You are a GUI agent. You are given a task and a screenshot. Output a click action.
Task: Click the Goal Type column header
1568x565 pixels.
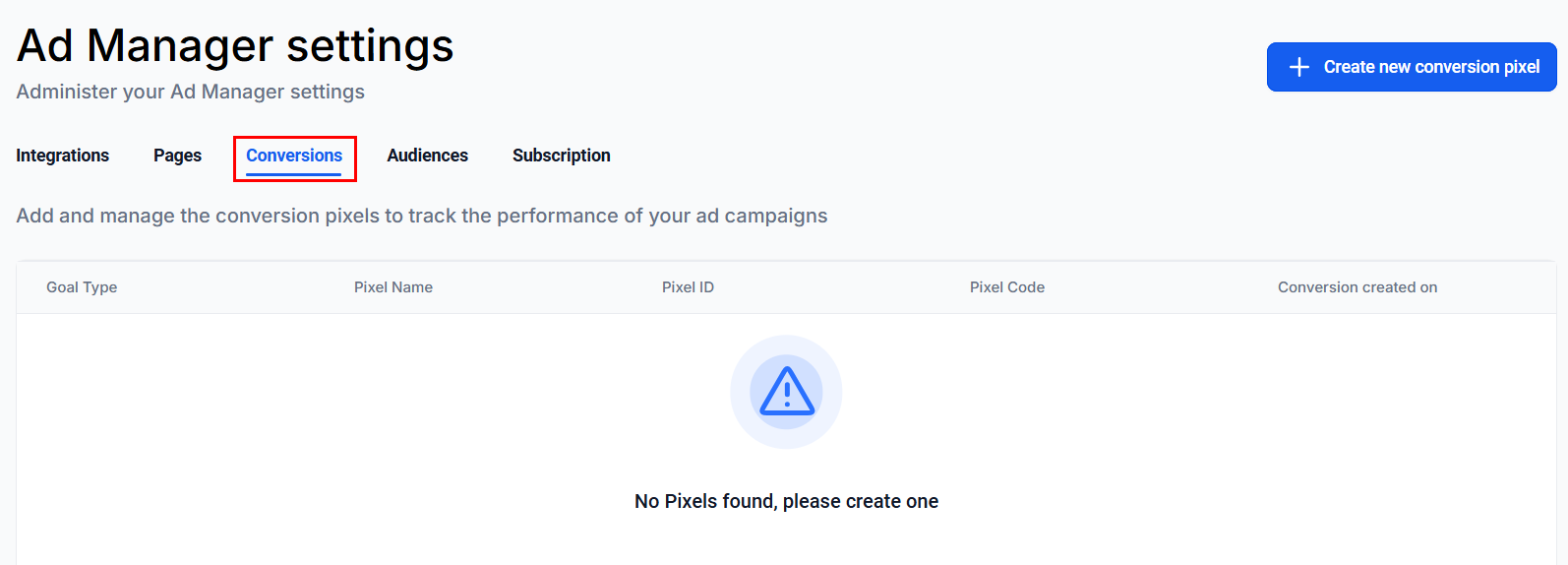click(82, 287)
